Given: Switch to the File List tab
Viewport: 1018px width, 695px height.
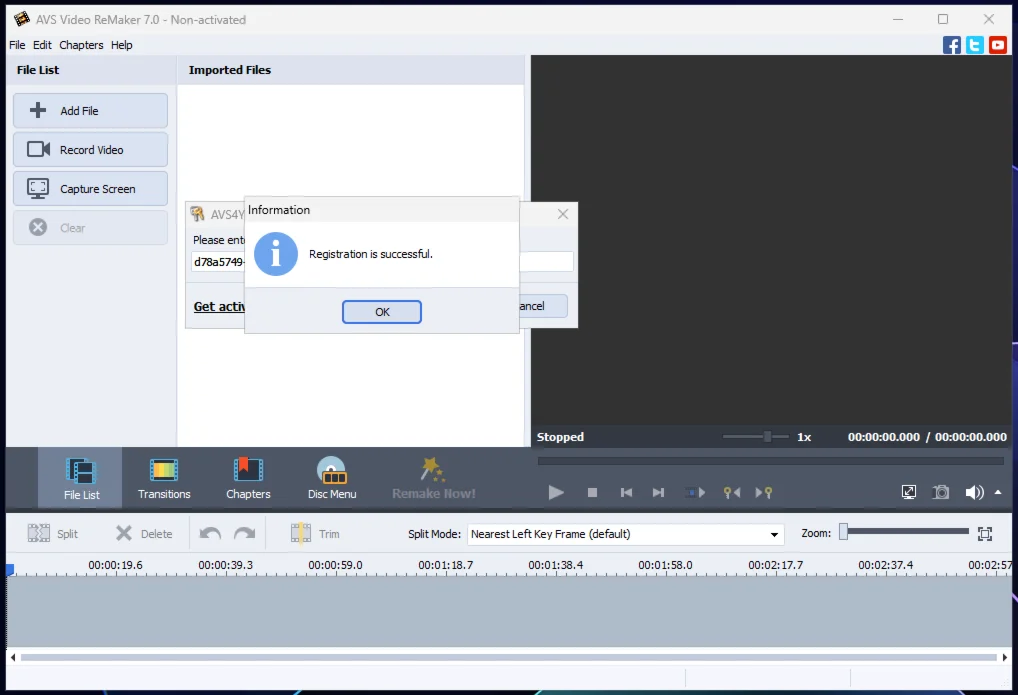Looking at the screenshot, I should 81,478.
